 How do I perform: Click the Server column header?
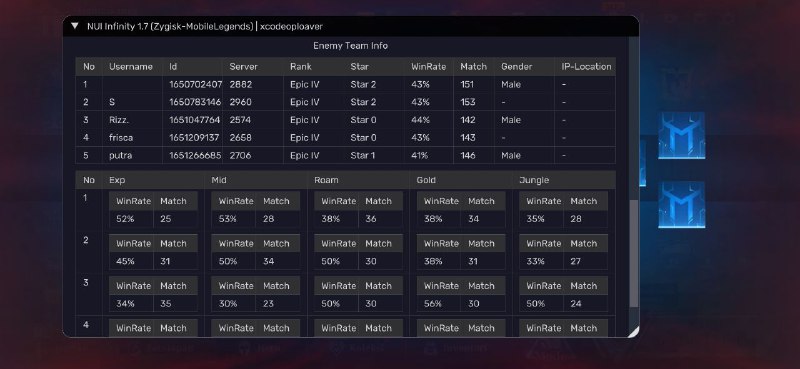[243, 66]
